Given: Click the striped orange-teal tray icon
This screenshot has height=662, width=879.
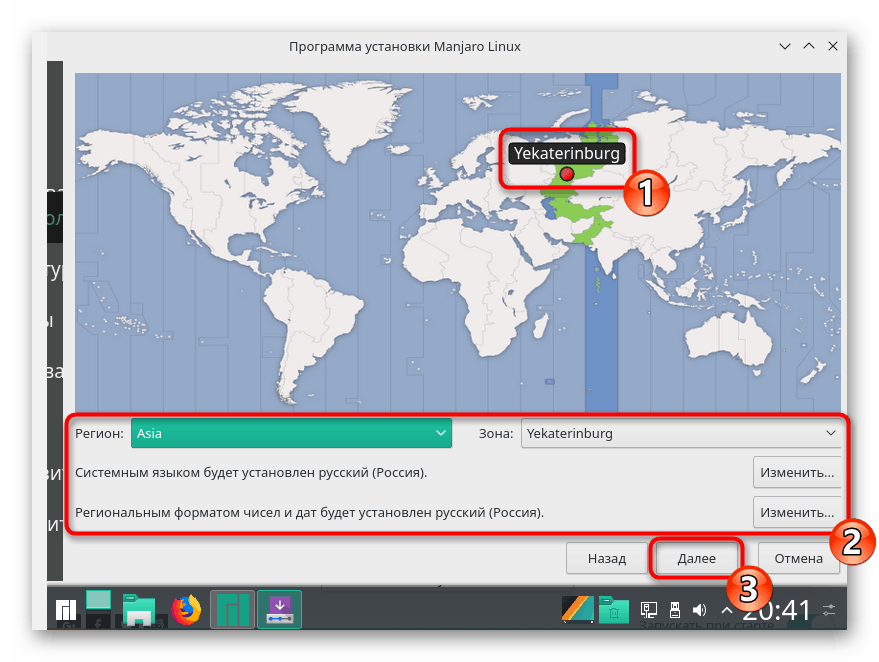Looking at the screenshot, I should pos(577,609).
